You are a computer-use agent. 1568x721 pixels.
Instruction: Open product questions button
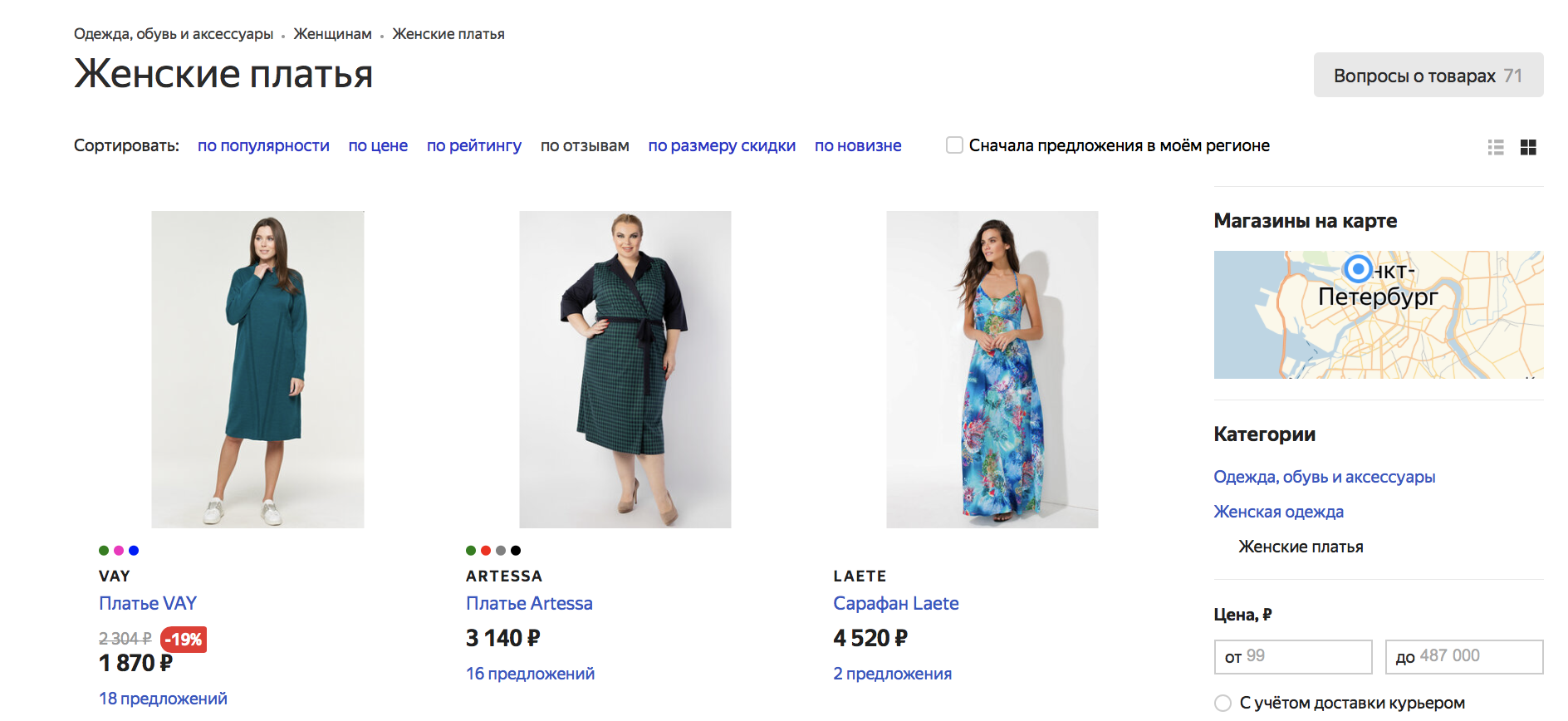pos(1428,76)
